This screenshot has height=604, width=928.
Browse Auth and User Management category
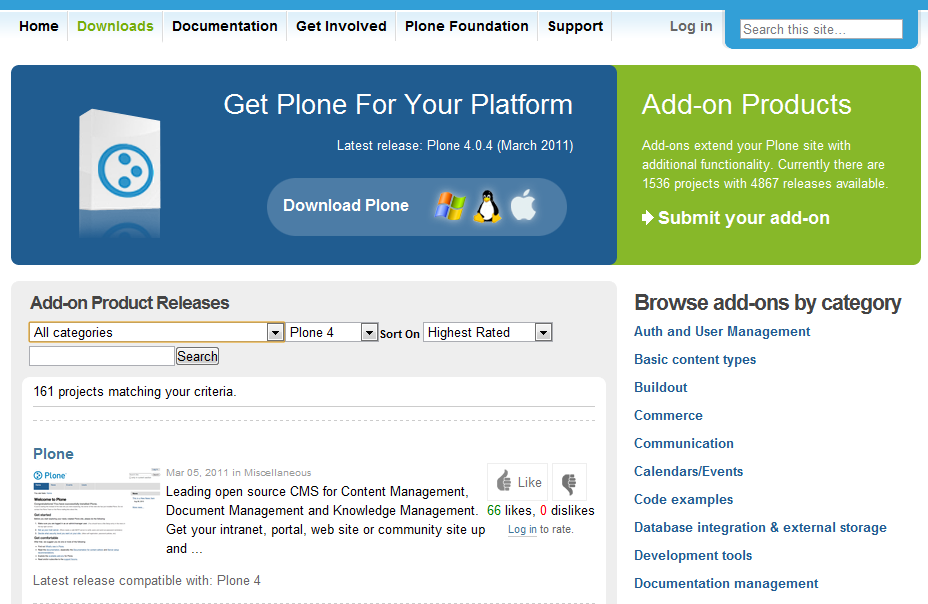coord(721,331)
